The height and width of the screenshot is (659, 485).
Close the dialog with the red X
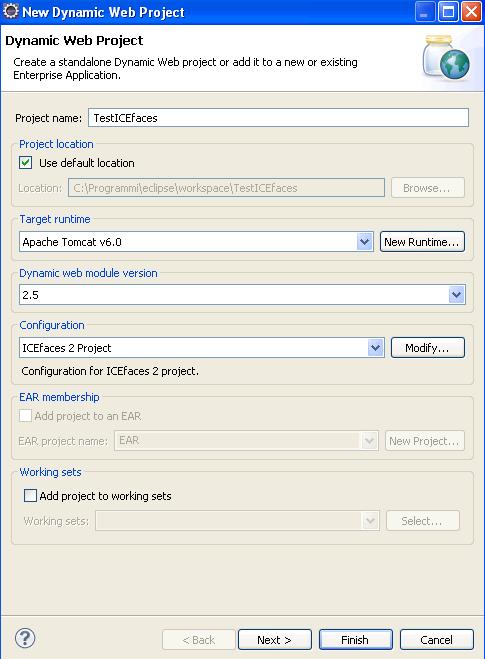coord(471,12)
